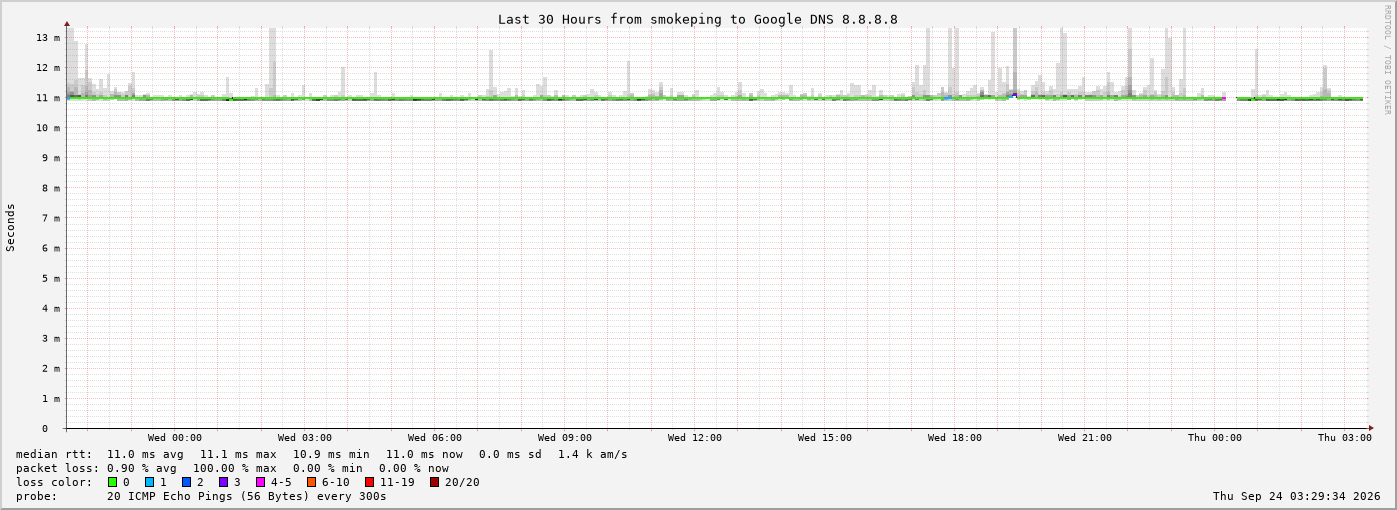The height and width of the screenshot is (510, 1397).
Task: Click the Wed 12:00 time axis label
Action: click(x=695, y=438)
